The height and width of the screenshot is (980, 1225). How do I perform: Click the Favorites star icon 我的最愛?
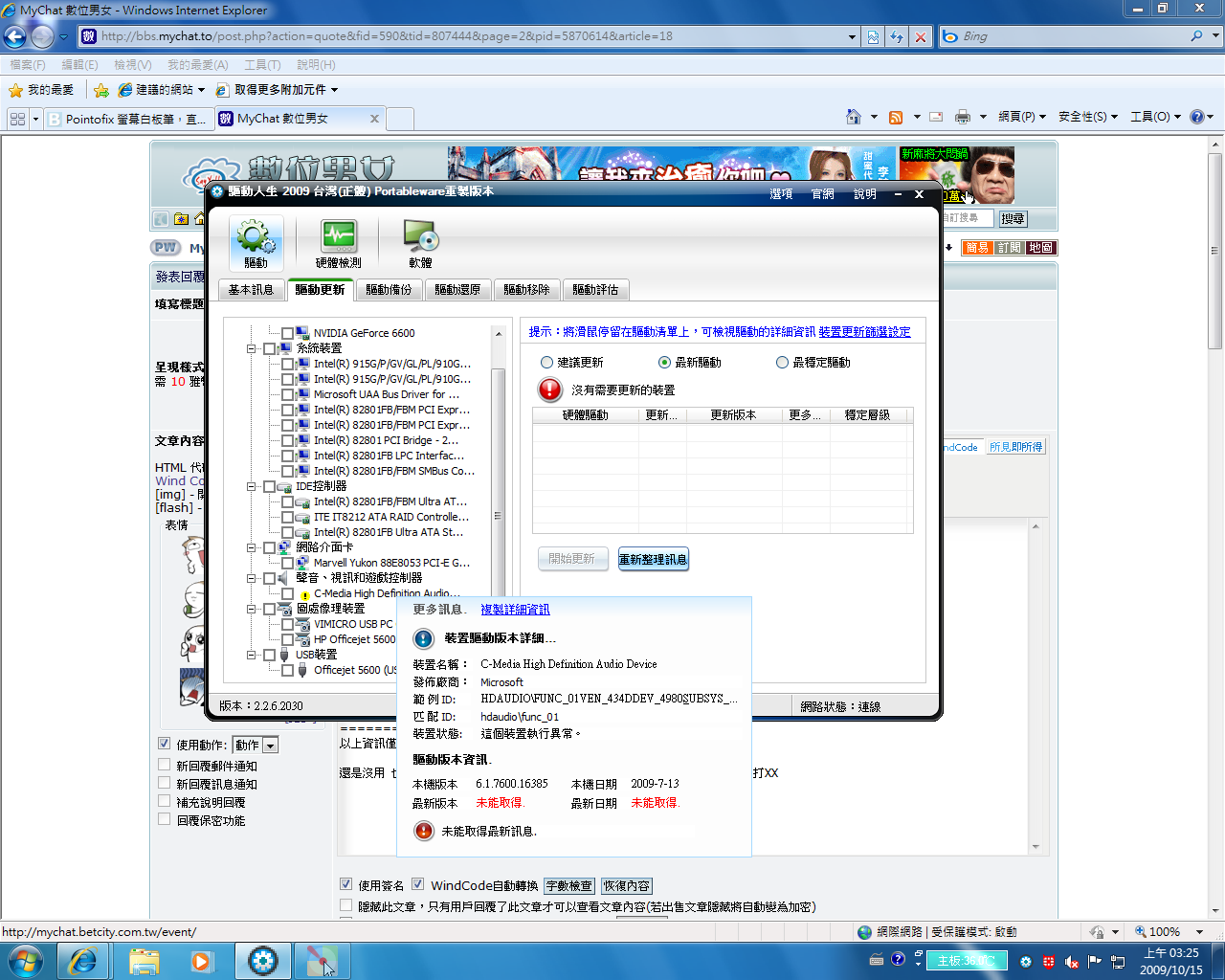click(15, 90)
